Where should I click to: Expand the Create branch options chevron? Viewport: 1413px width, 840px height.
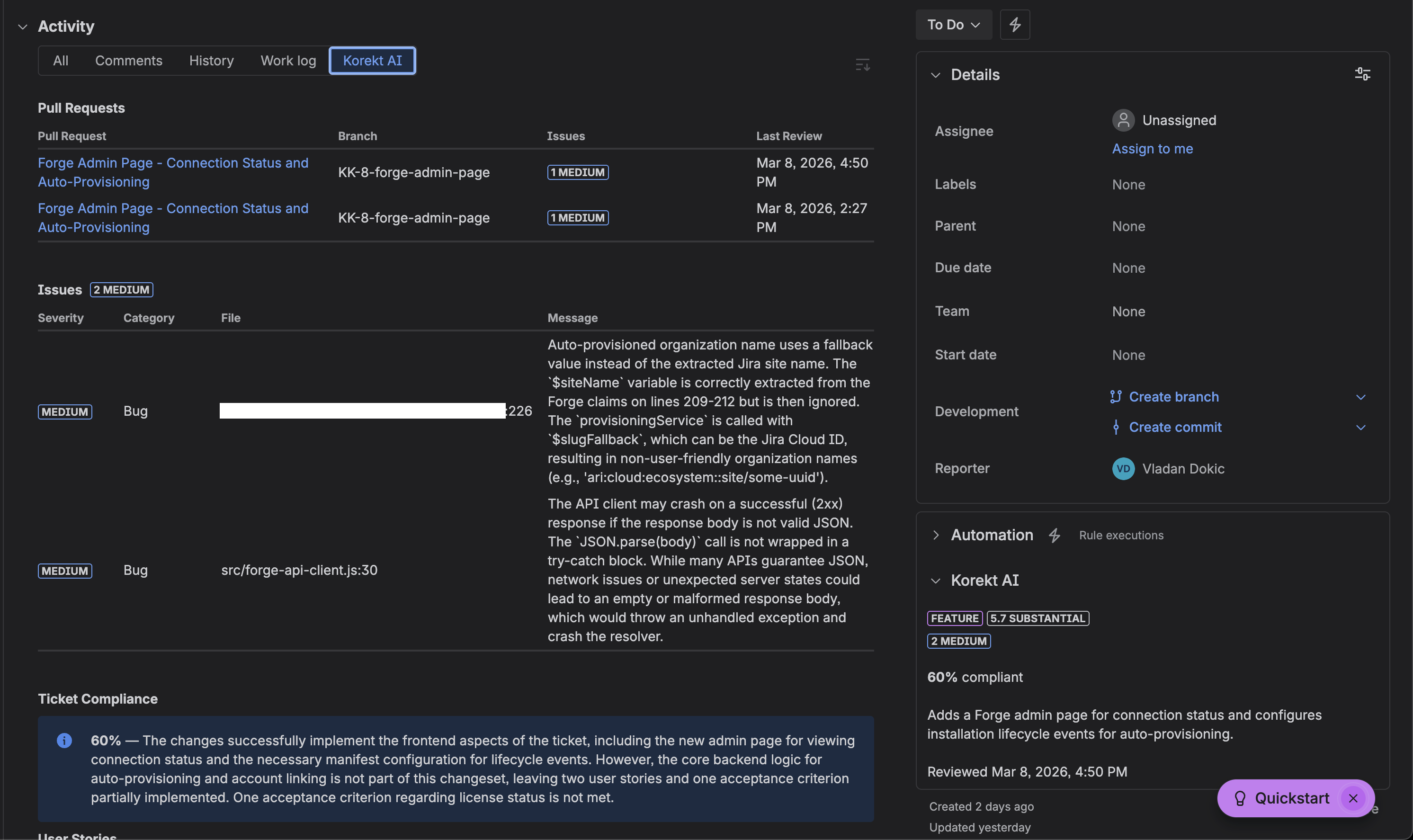click(x=1360, y=396)
